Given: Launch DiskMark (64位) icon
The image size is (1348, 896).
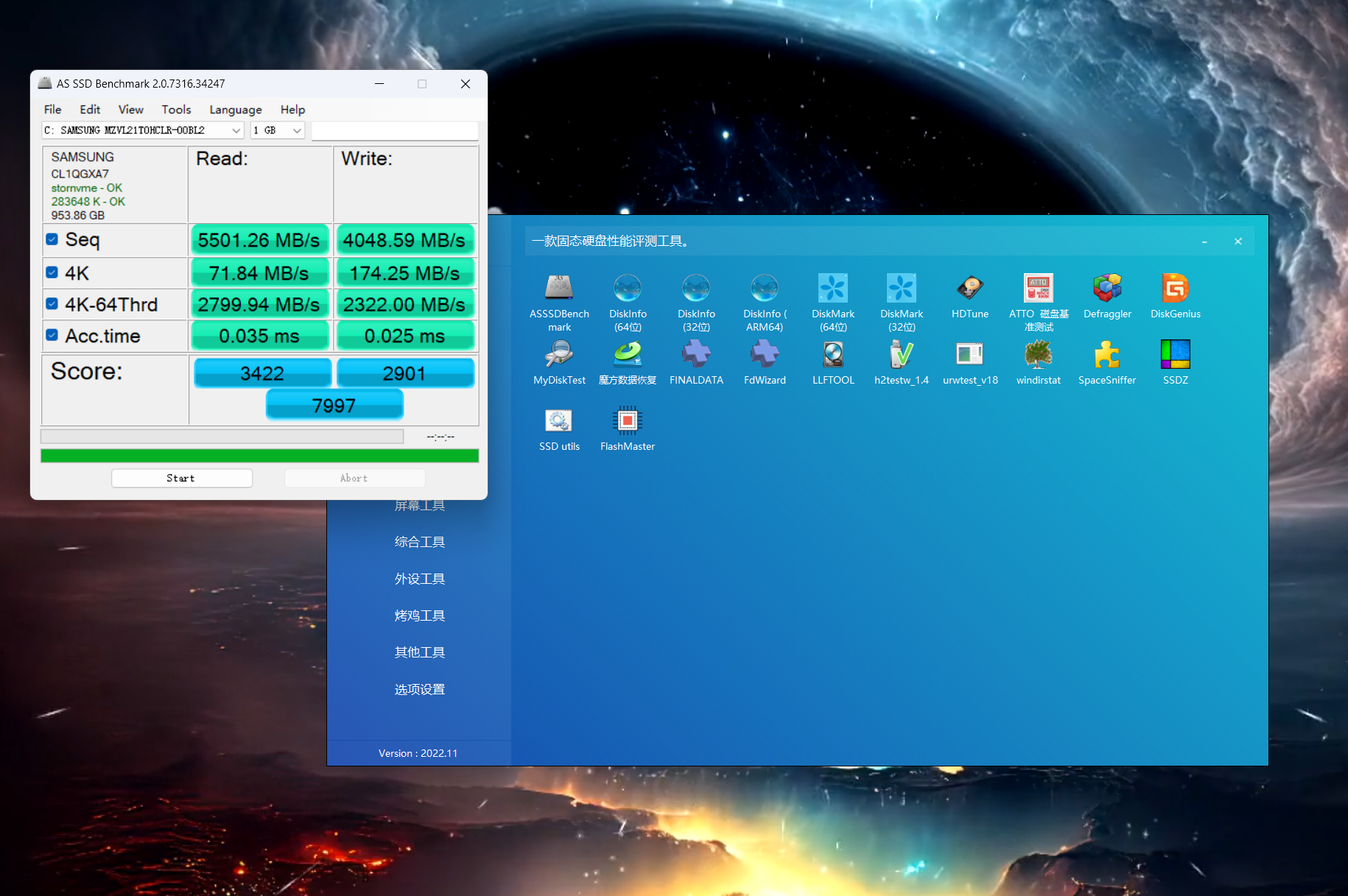Looking at the screenshot, I should (833, 288).
